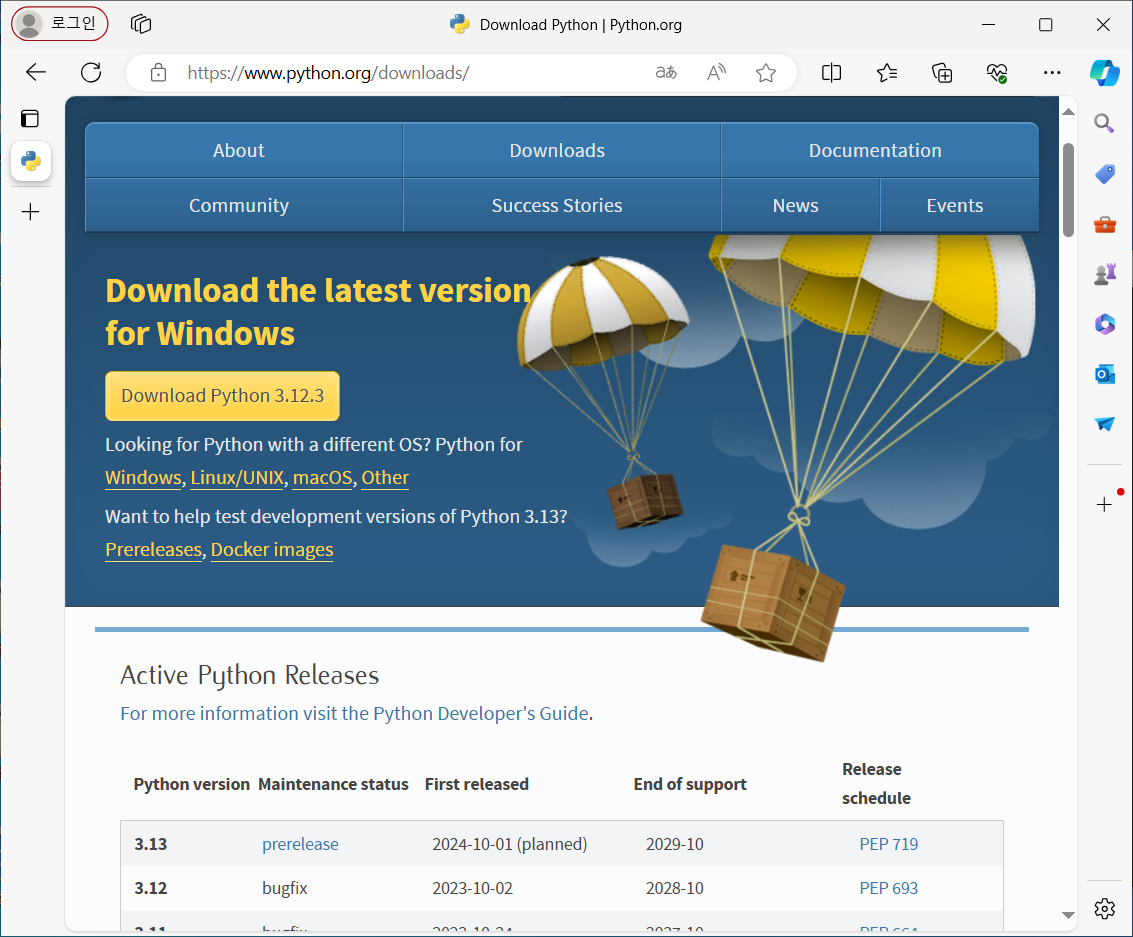
Task: Follow the Other OS link
Action: click(385, 478)
